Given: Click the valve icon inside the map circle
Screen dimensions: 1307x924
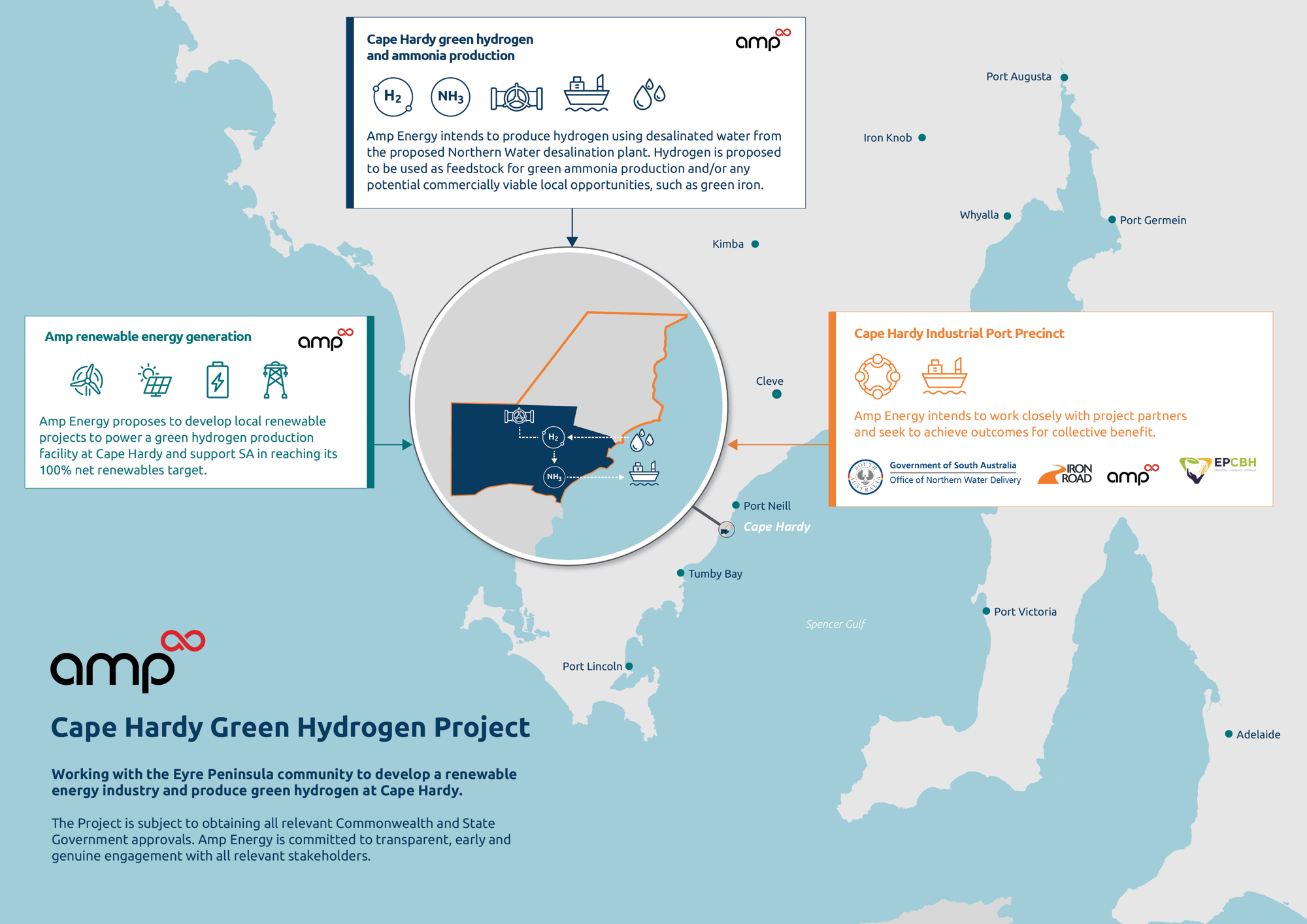Looking at the screenshot, I should coord(519,416).
